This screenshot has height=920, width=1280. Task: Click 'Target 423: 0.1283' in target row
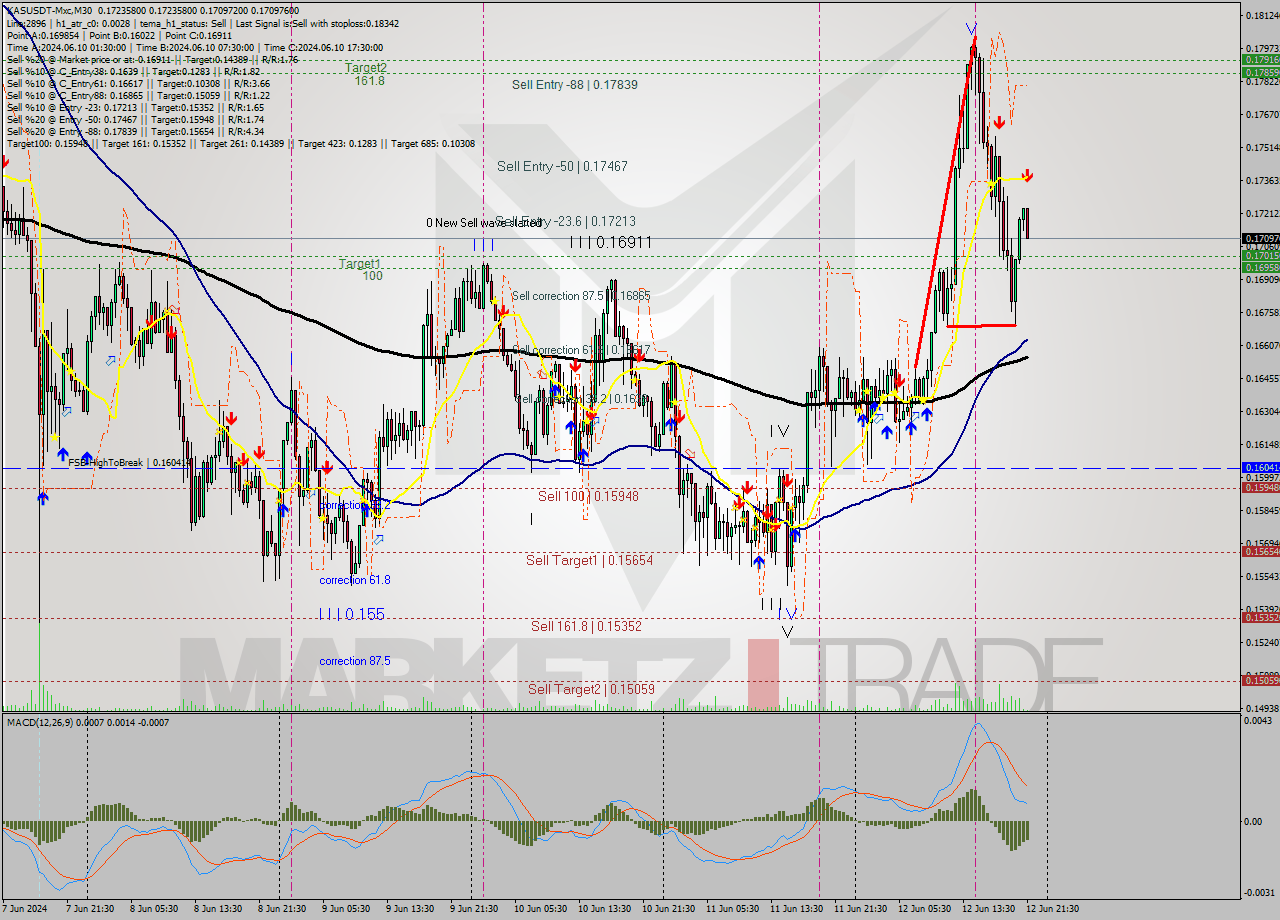tap(336, 144)
